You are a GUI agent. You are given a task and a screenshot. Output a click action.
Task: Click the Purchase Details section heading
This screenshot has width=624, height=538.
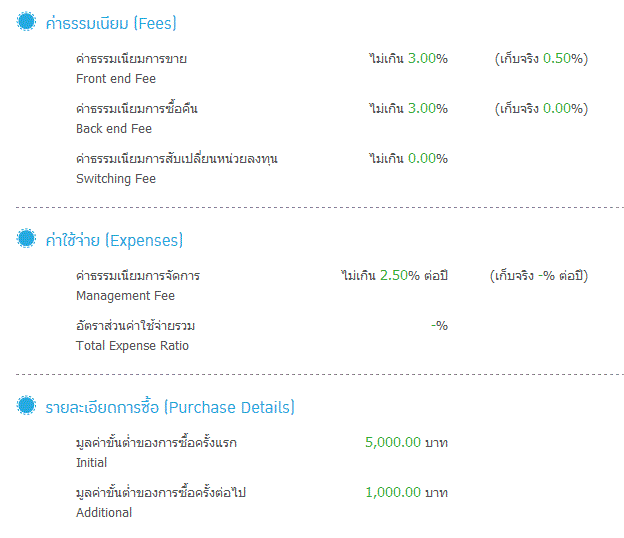170,407
